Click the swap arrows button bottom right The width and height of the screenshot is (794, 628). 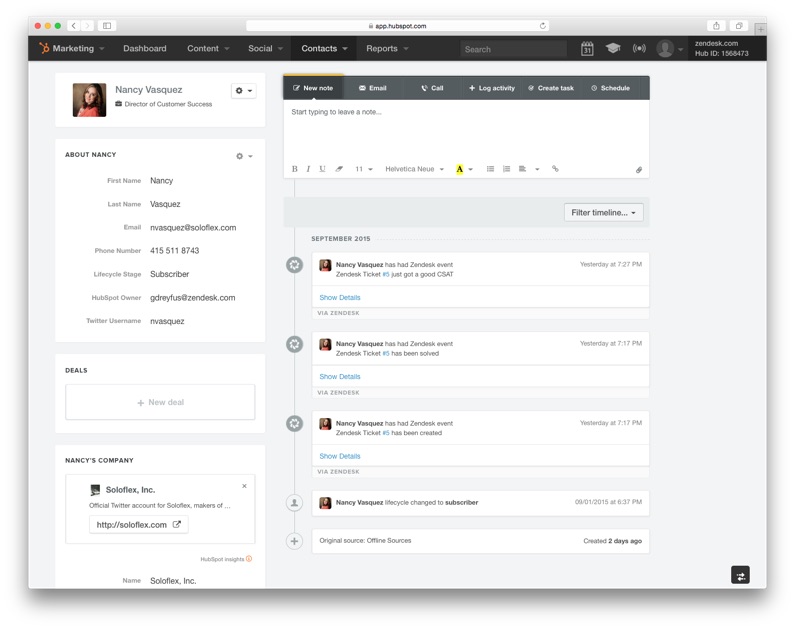click(740, 575)
